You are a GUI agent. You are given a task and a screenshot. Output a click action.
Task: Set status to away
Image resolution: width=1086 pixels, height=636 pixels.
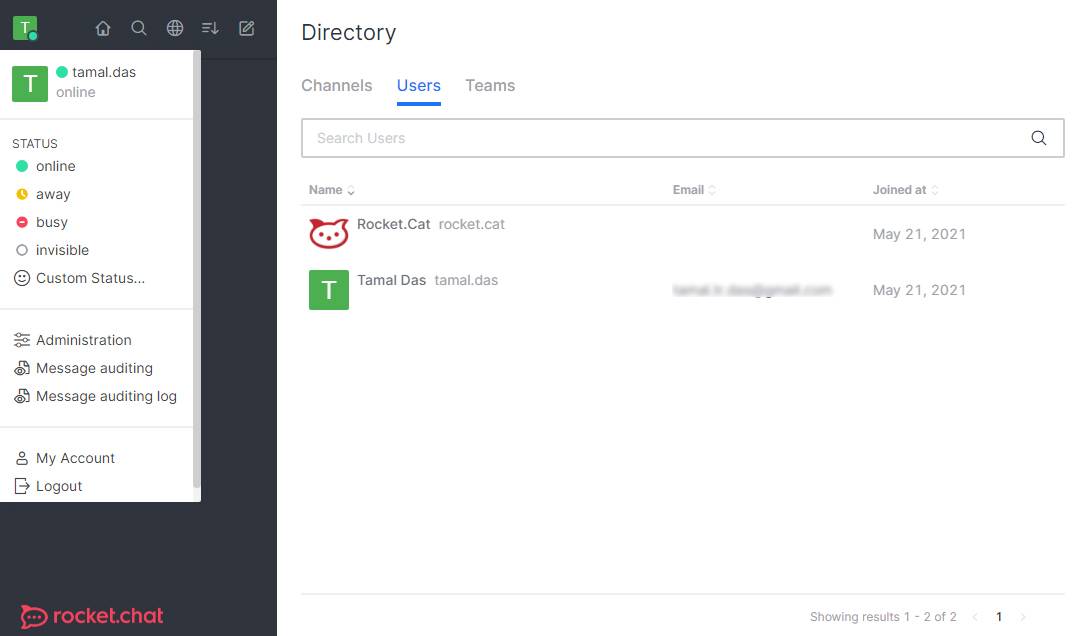click(53, 194)
